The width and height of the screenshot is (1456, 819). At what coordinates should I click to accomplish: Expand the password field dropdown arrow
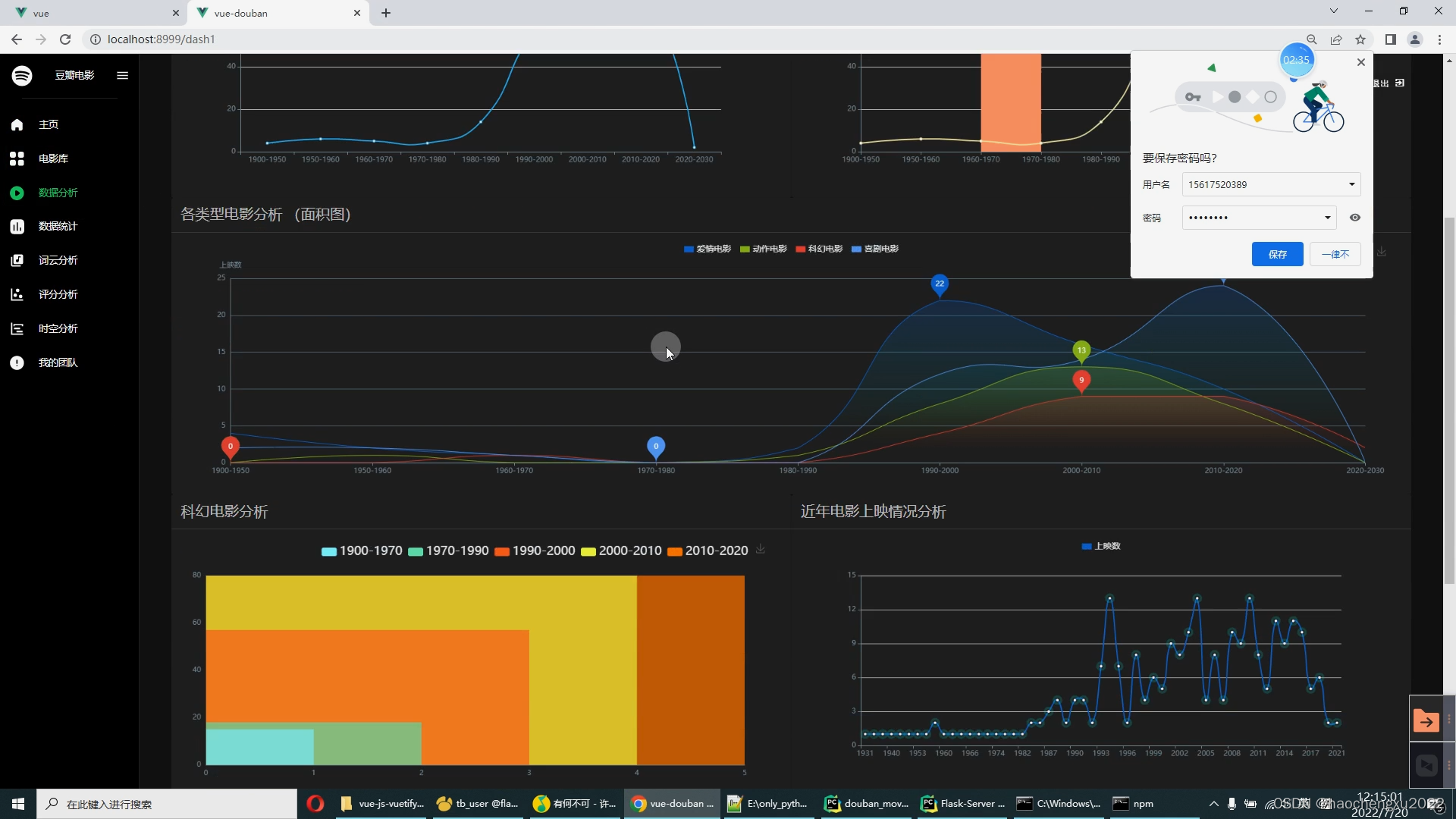[1327, 218]
